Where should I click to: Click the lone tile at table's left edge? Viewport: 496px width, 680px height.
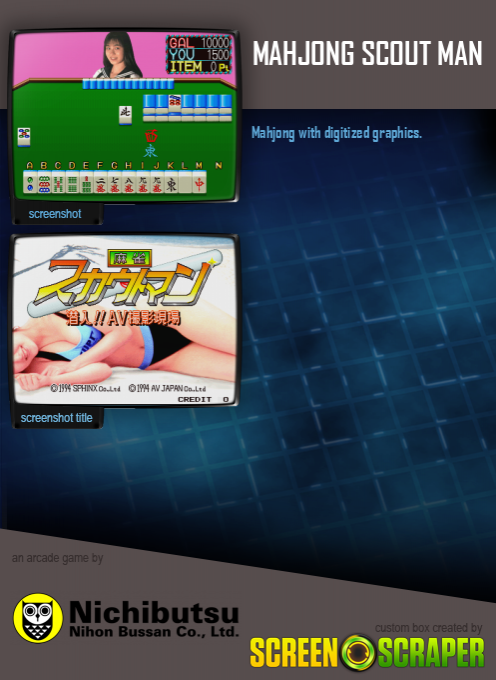(x=24, y=137)
